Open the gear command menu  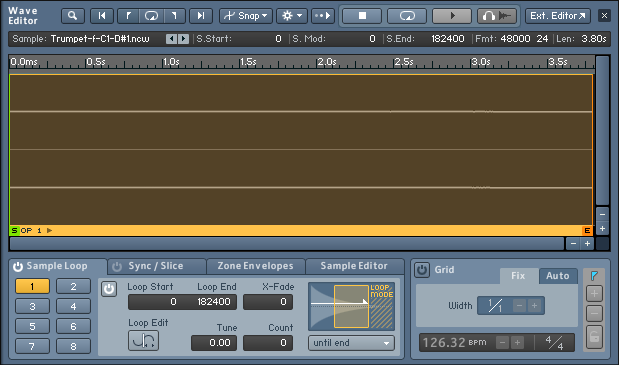click(x=292, y=16)
